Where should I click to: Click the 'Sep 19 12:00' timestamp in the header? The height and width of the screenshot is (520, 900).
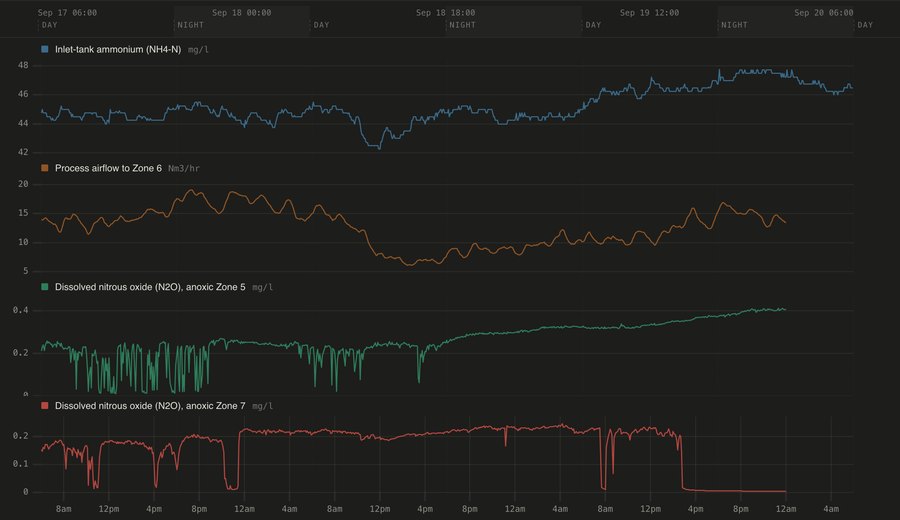(649, 13)
